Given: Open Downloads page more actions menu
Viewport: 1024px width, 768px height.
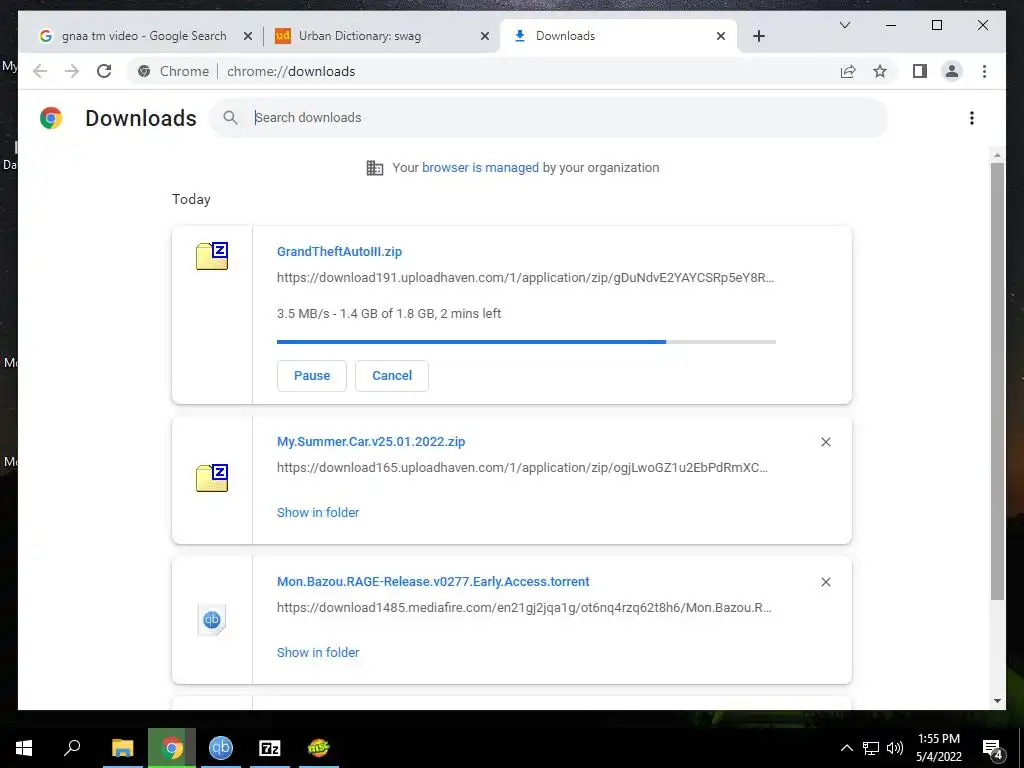Looking at the screenshot, I should tap(972, 118).
